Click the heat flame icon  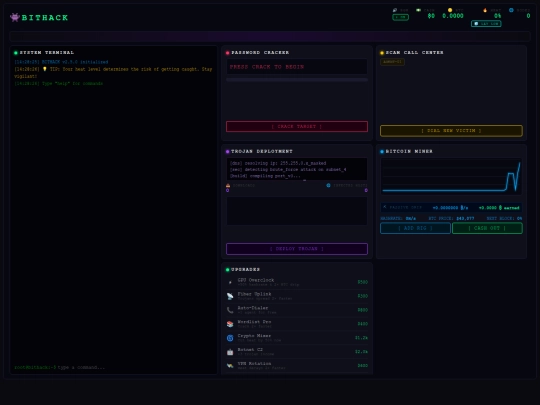(485, 10)
